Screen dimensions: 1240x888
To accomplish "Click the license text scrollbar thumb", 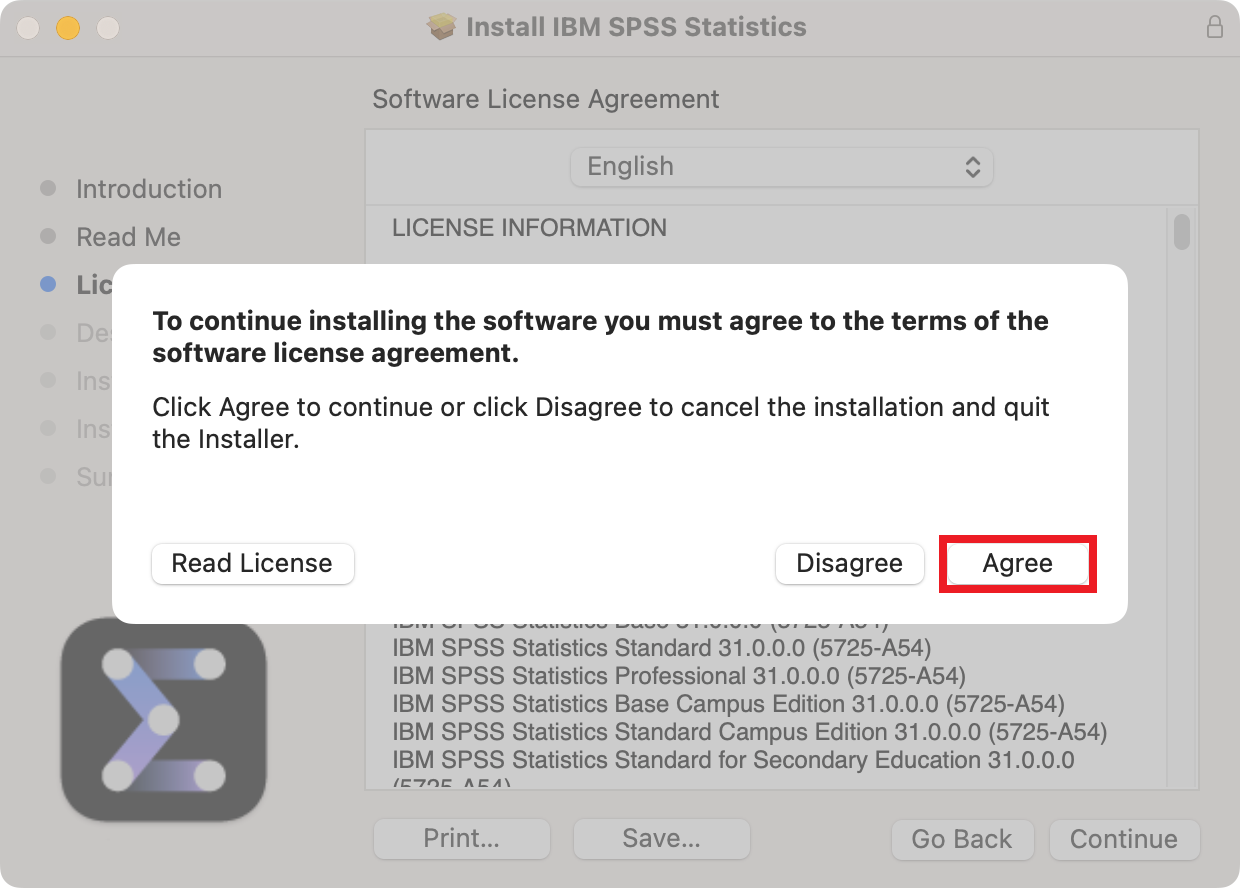I will point(1182,231).
